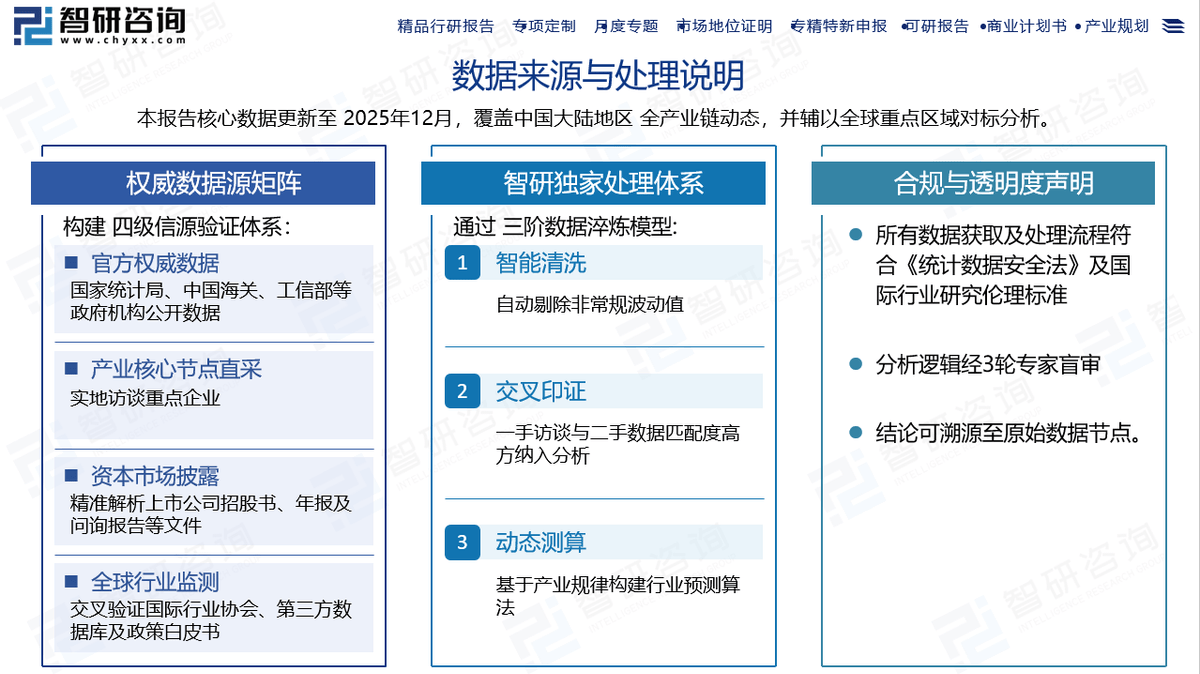Screen dimensions: 1200x674
Task: Open the hamburger menu at top right
Action: tap(1171, 27)
